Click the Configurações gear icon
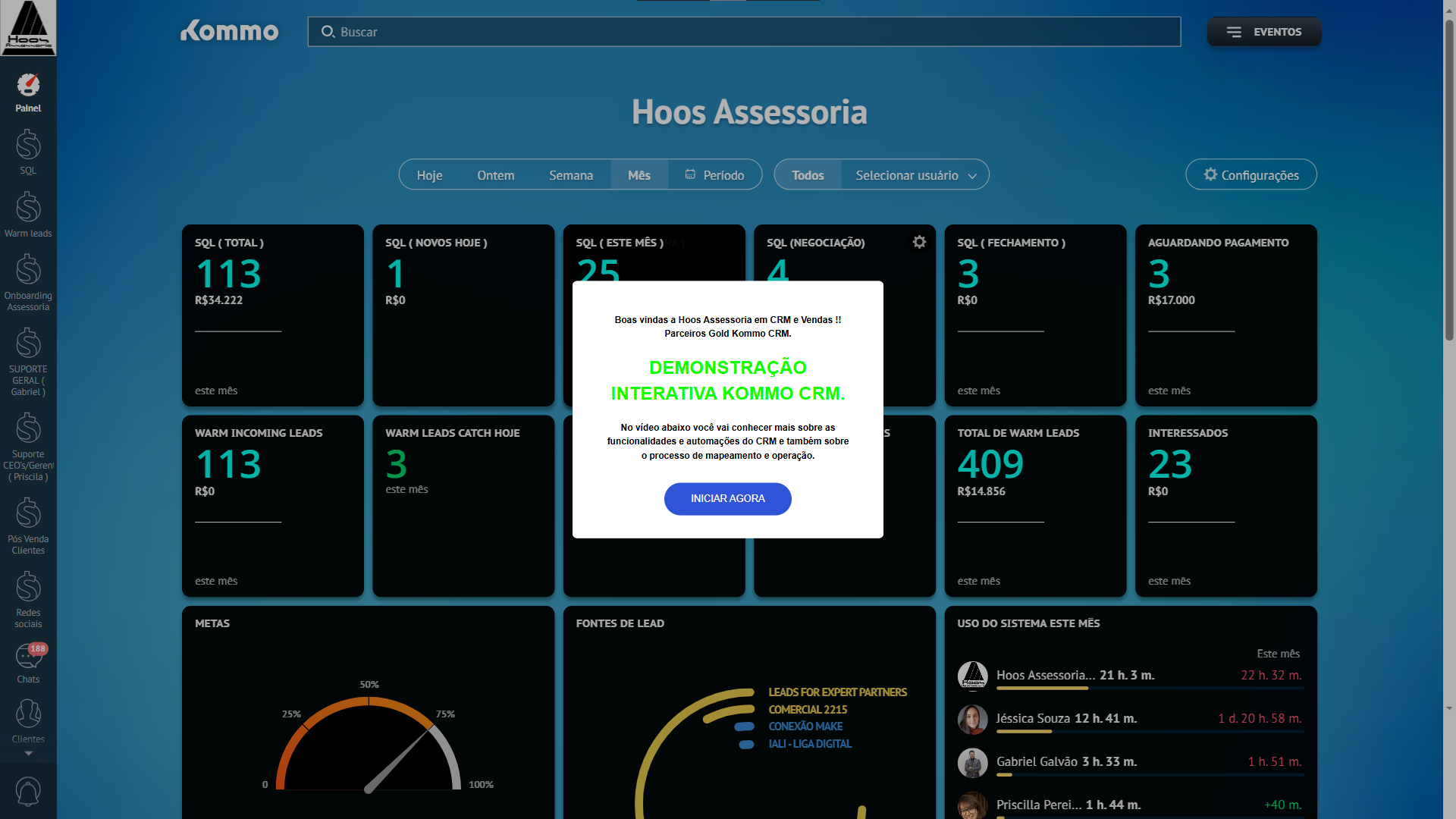Image resolution: width=1456 pixels, height=819 pixels. tap(1210, 174)
